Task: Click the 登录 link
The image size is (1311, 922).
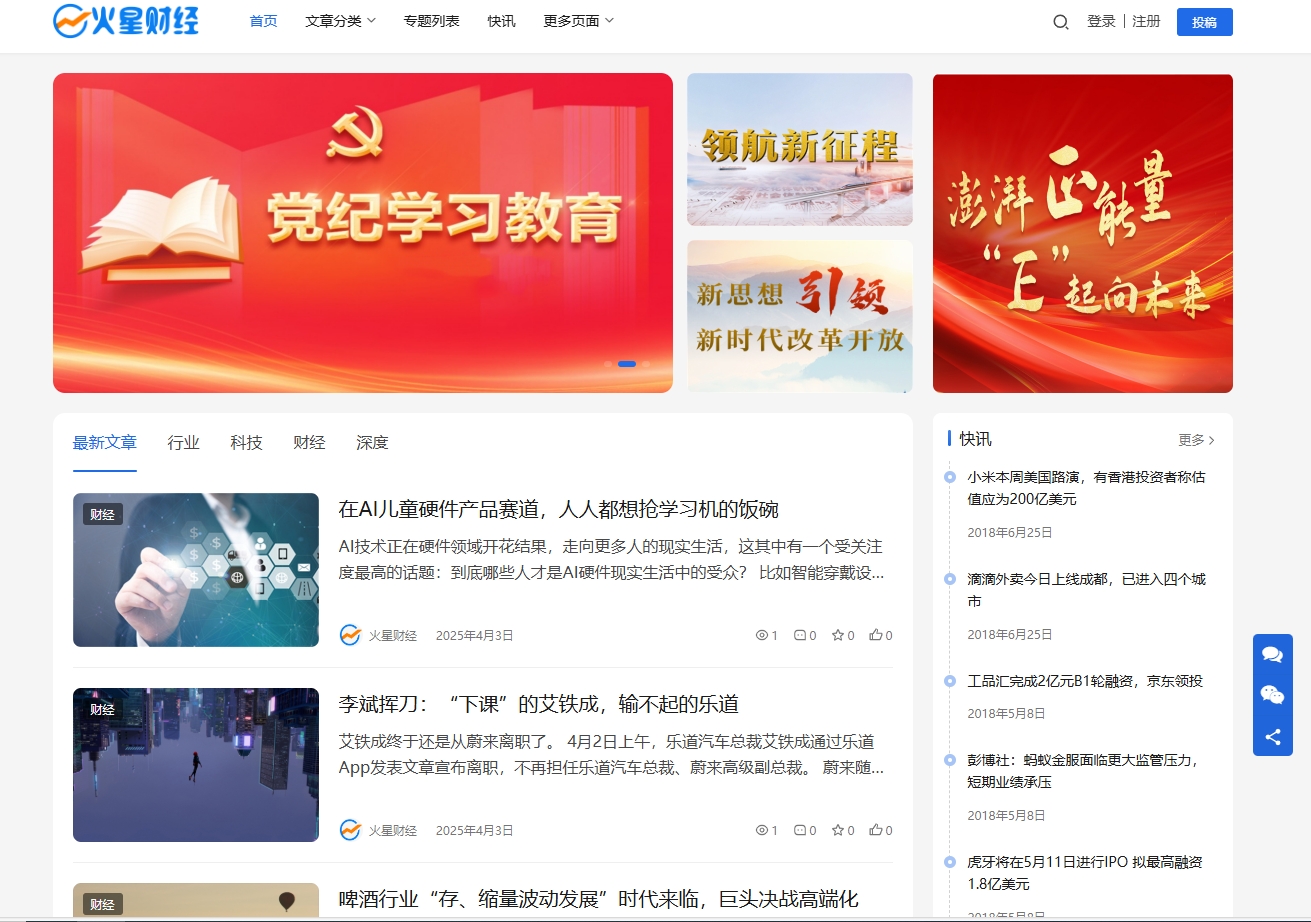Action: [1101, 21]
